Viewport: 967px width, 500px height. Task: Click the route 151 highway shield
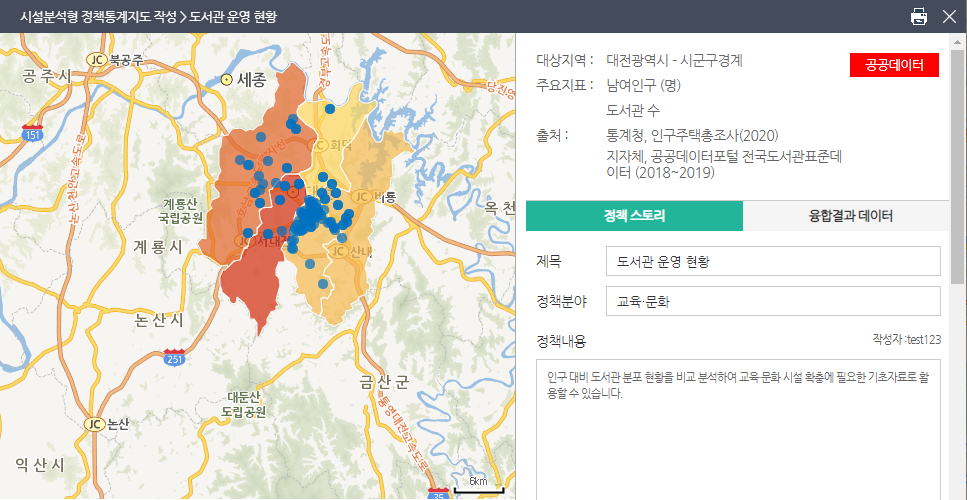(32, 134)
